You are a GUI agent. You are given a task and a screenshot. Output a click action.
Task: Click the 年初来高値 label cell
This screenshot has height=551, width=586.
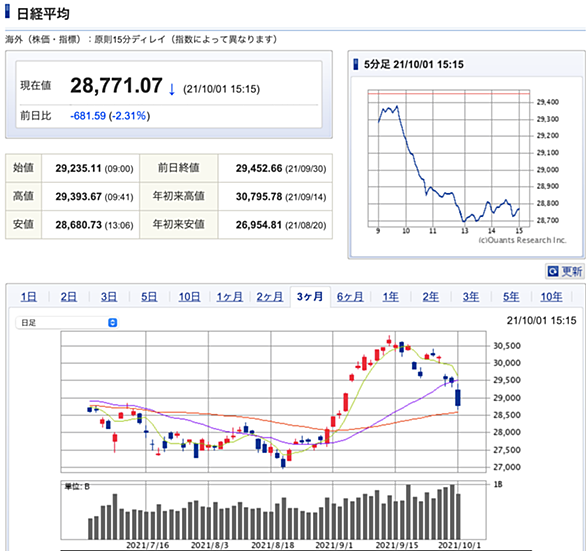click(179, 196)
